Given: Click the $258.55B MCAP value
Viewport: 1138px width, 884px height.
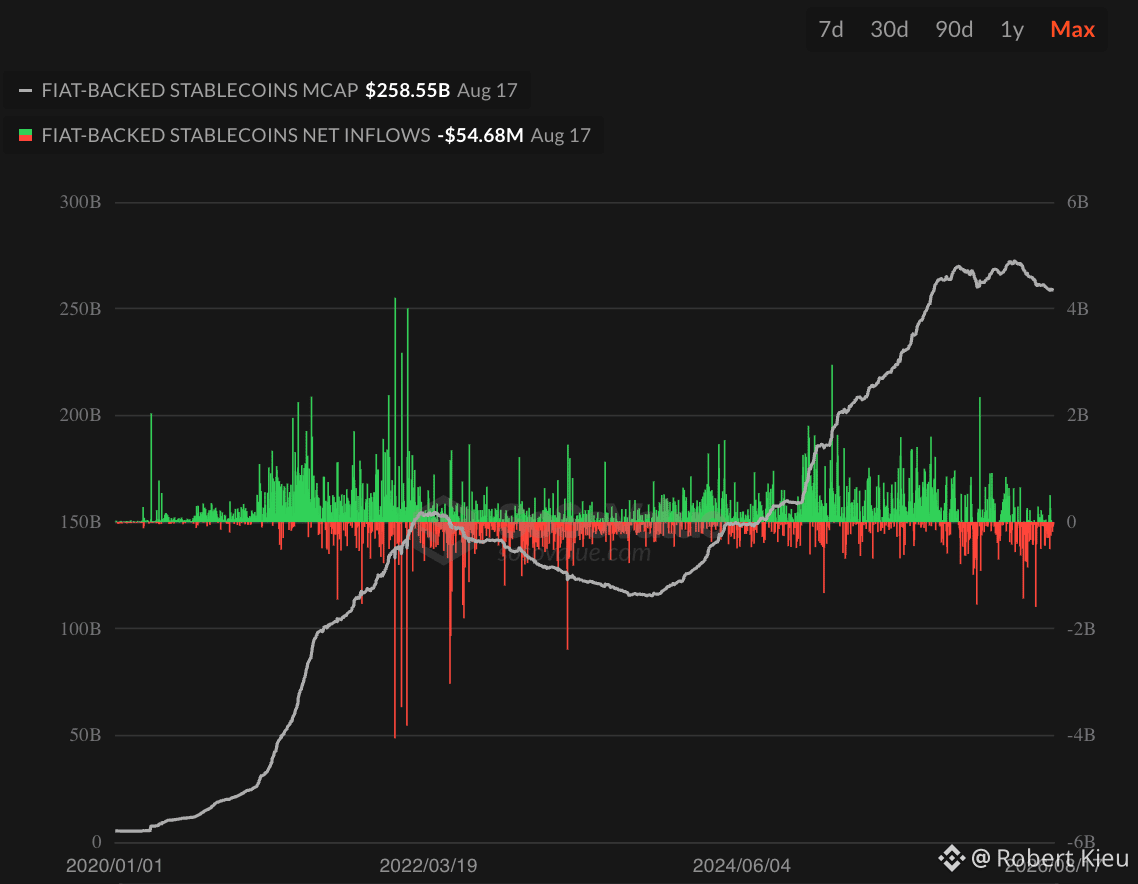Looking at the screenshot, I should click(407, 90).
